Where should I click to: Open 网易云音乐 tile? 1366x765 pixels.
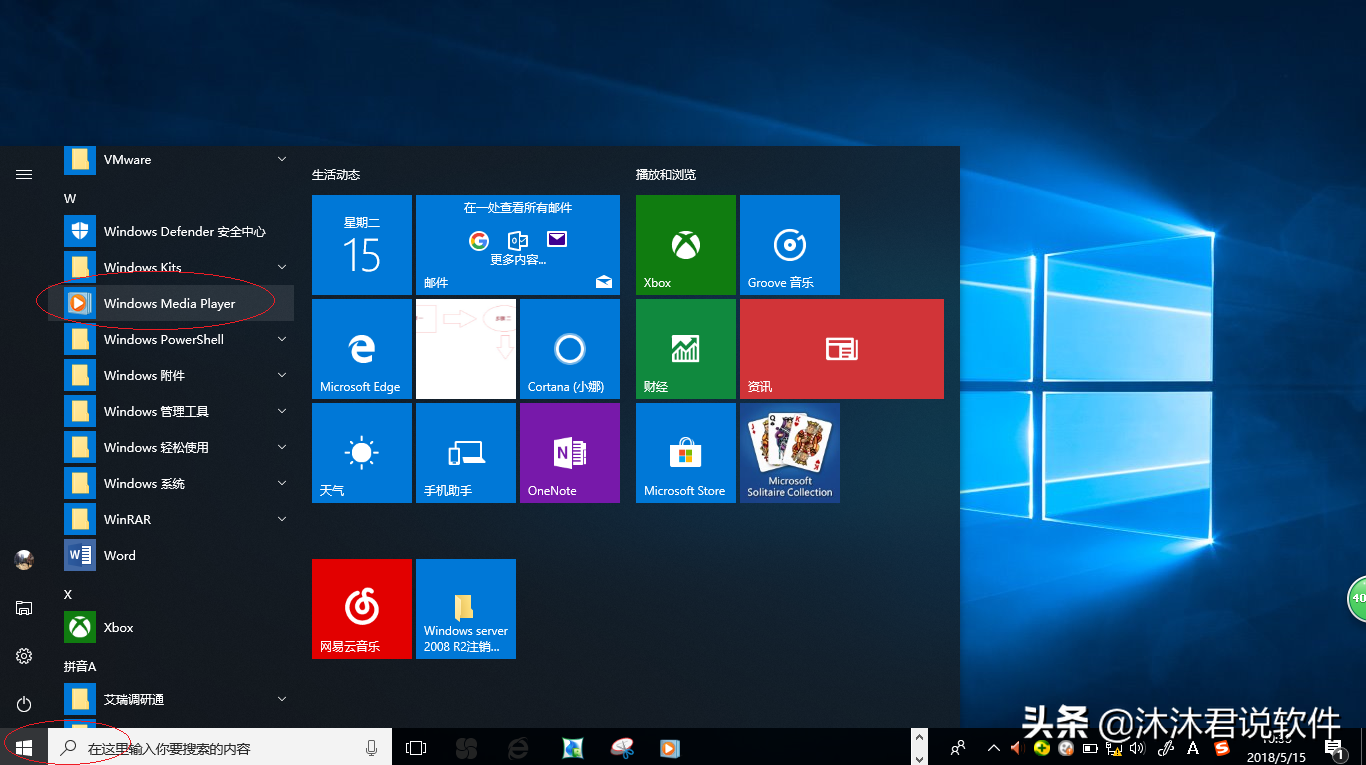point(361,609)
